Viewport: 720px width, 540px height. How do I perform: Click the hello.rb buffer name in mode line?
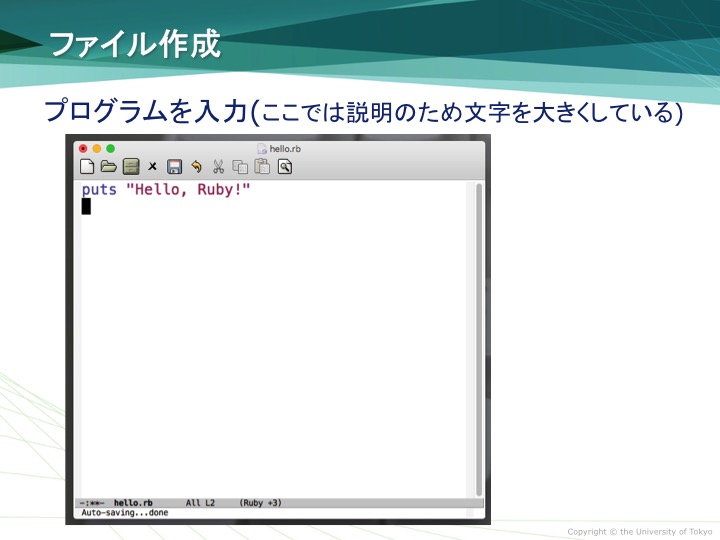[x=133, y=503]
